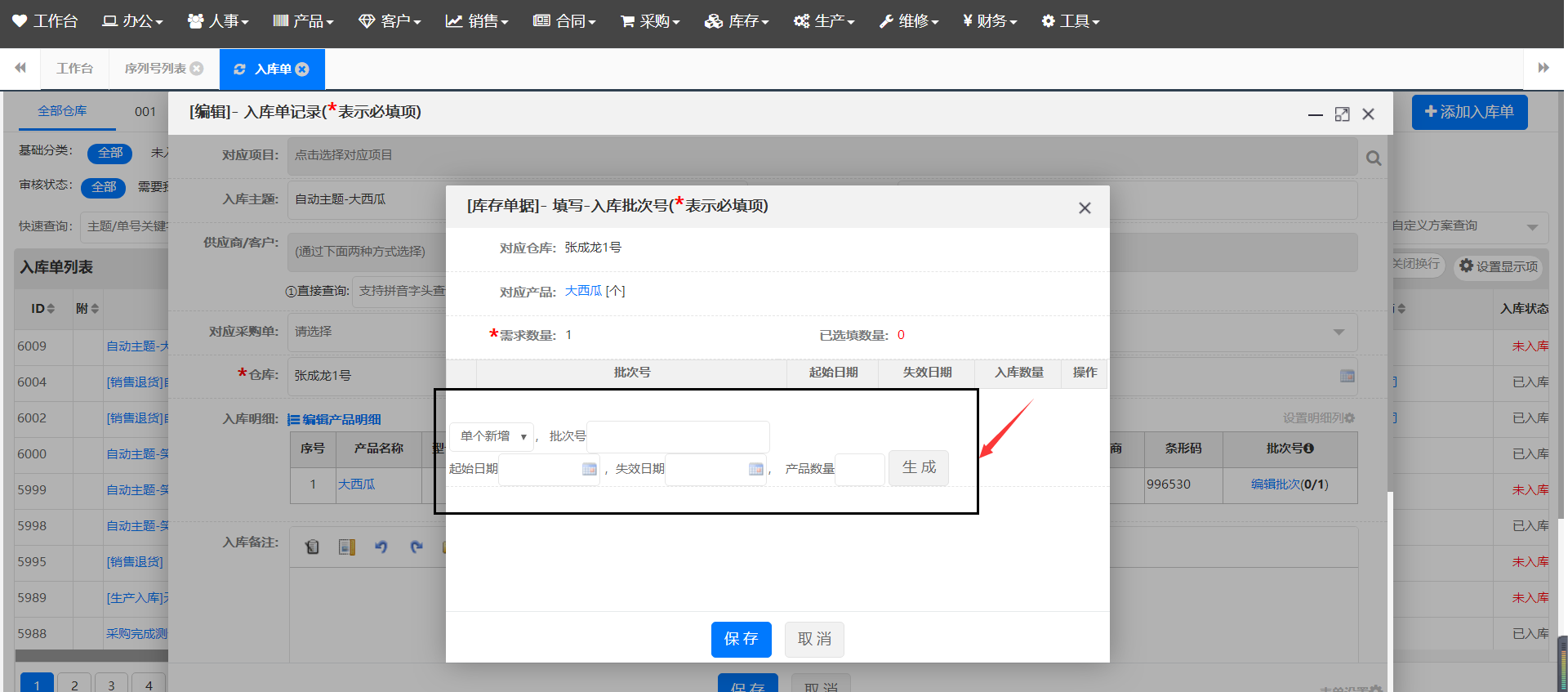Expand the 采购 menu dropdown

(x=650, y=21)
